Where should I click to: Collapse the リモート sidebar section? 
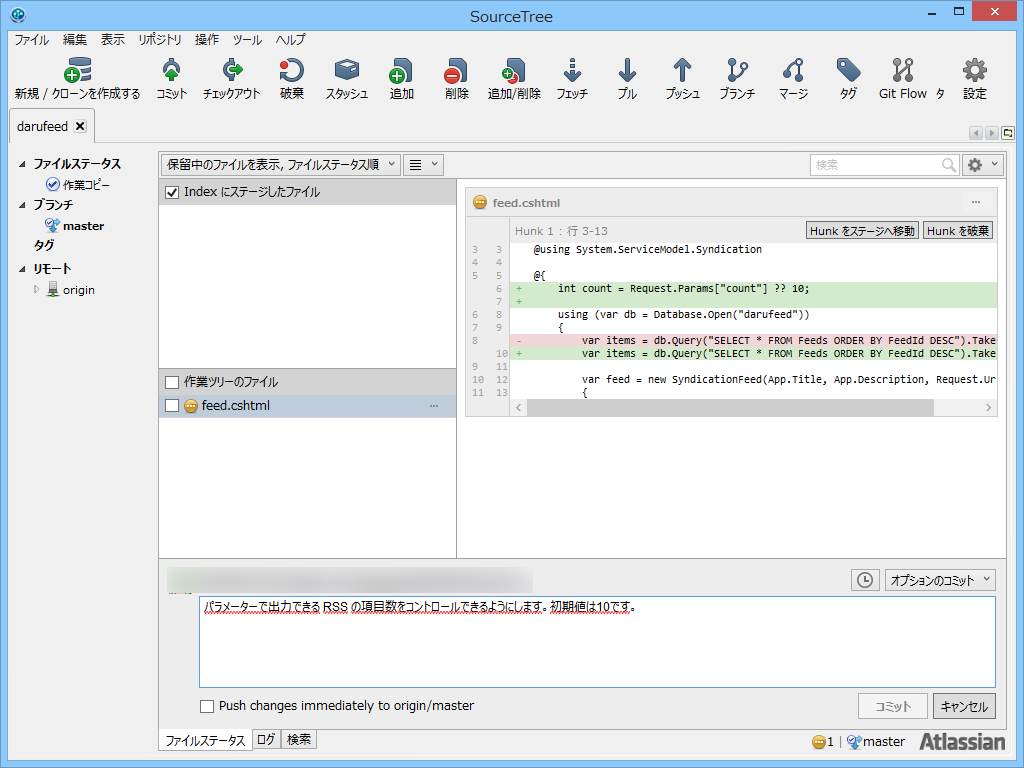[x=22, y=268]
